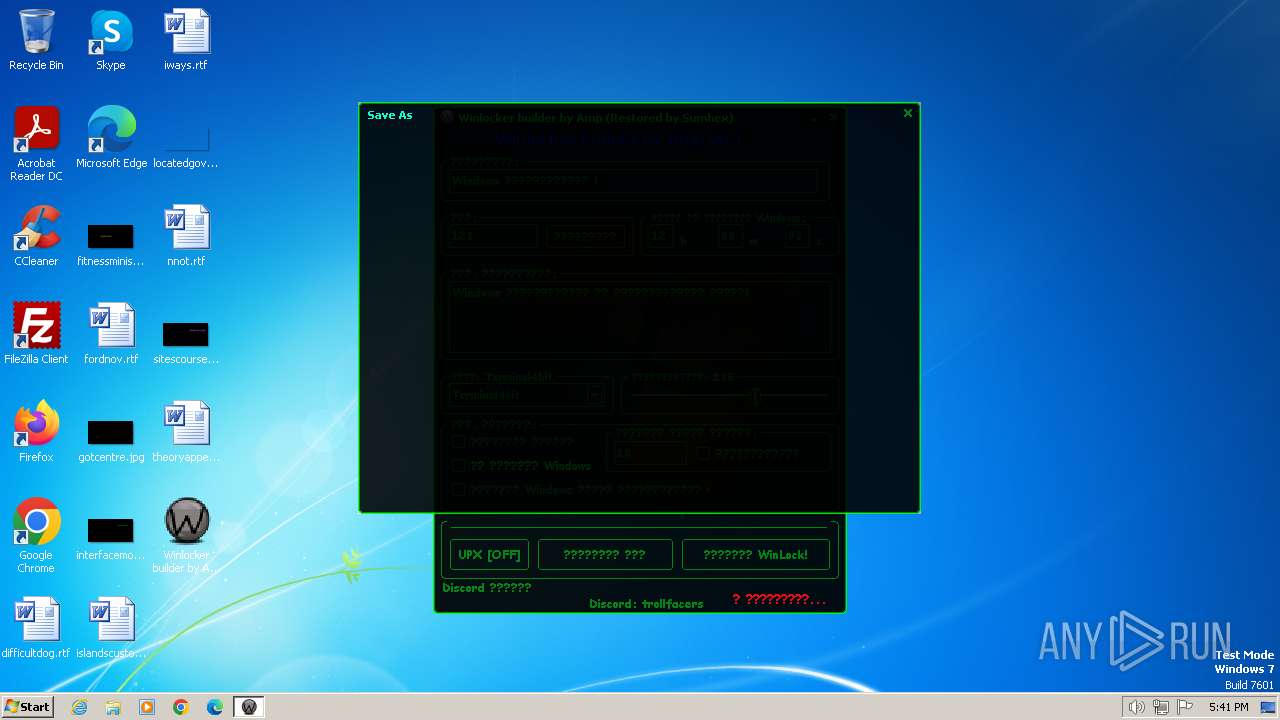Open Acrobat Reader DC shortcut

click(36, 144)
